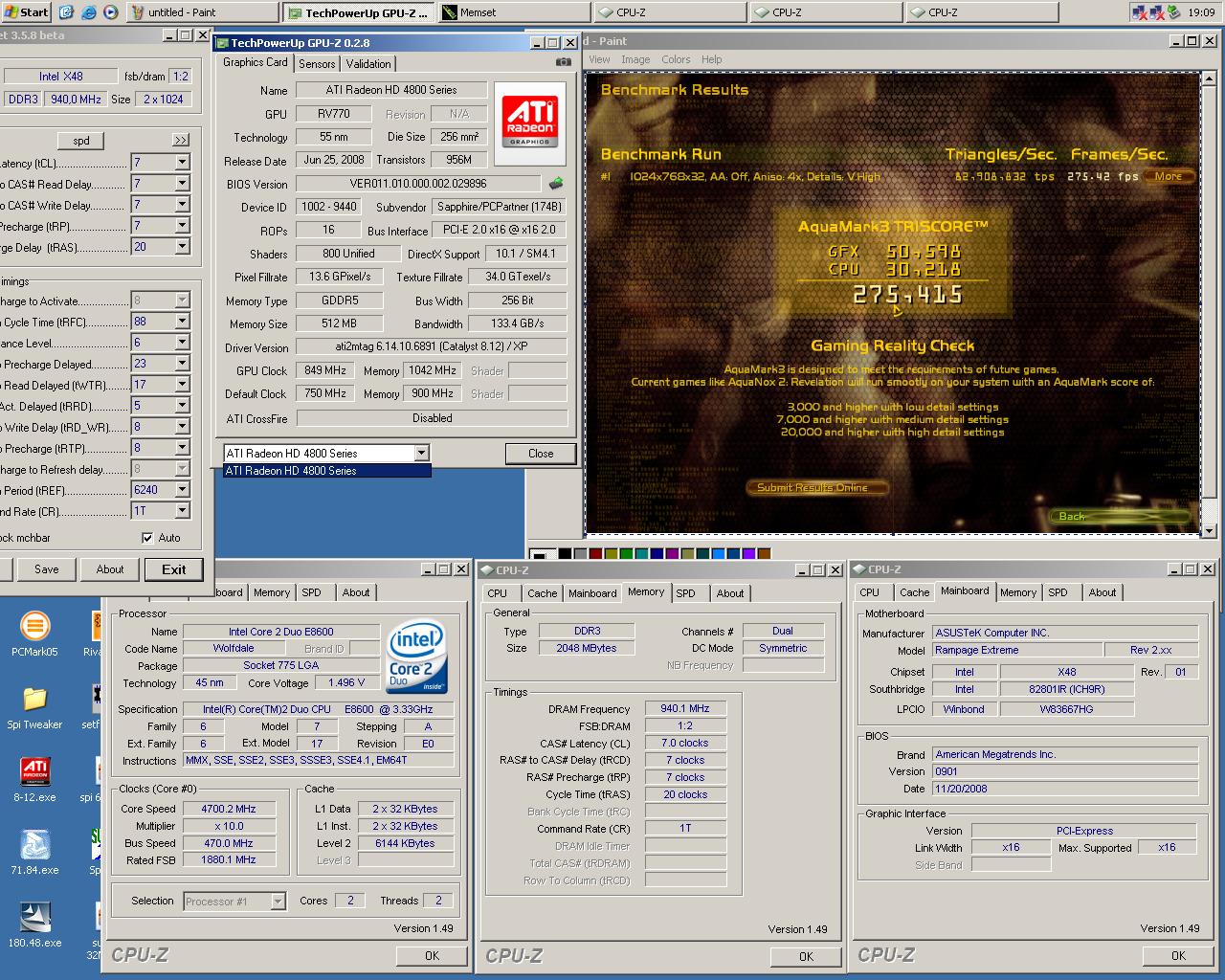Image resolution: width=1225 pixels, height=980 pixels.
Task: Pick the black color swatch in Paint palette
Action: coord(565,554)
